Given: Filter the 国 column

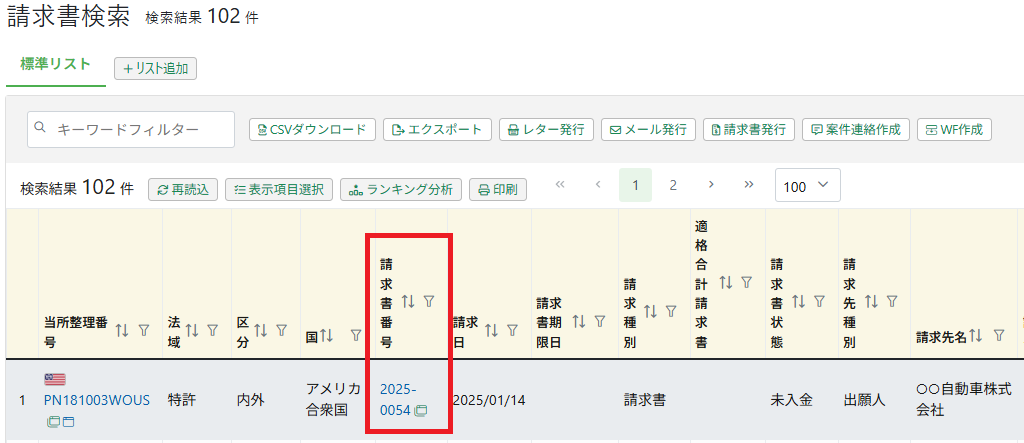Looking at the screenshot, I should click(356, 336).
